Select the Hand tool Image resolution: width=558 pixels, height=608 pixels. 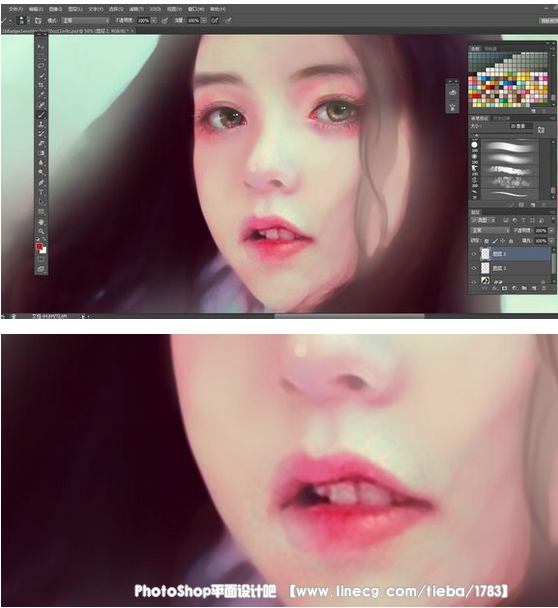41,222
